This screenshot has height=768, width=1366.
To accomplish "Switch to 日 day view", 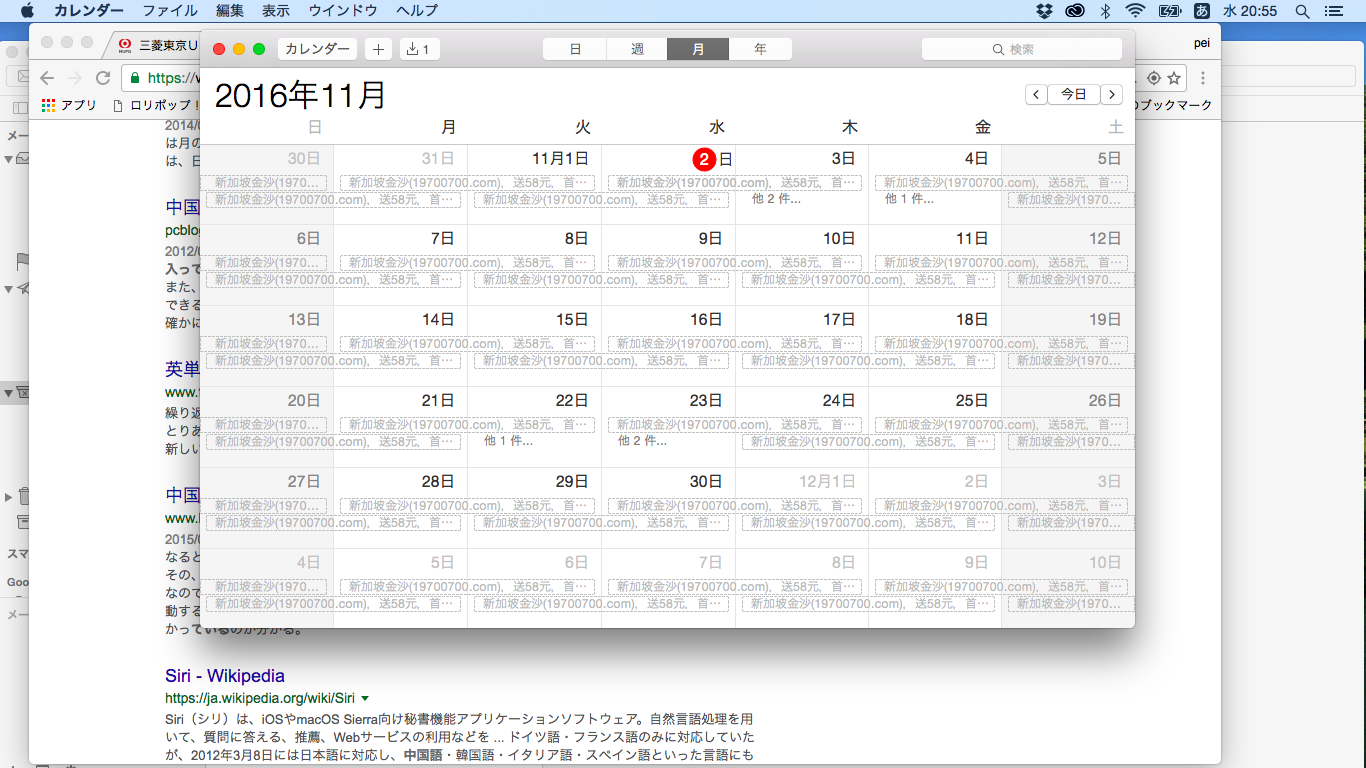I will [574, 49].
